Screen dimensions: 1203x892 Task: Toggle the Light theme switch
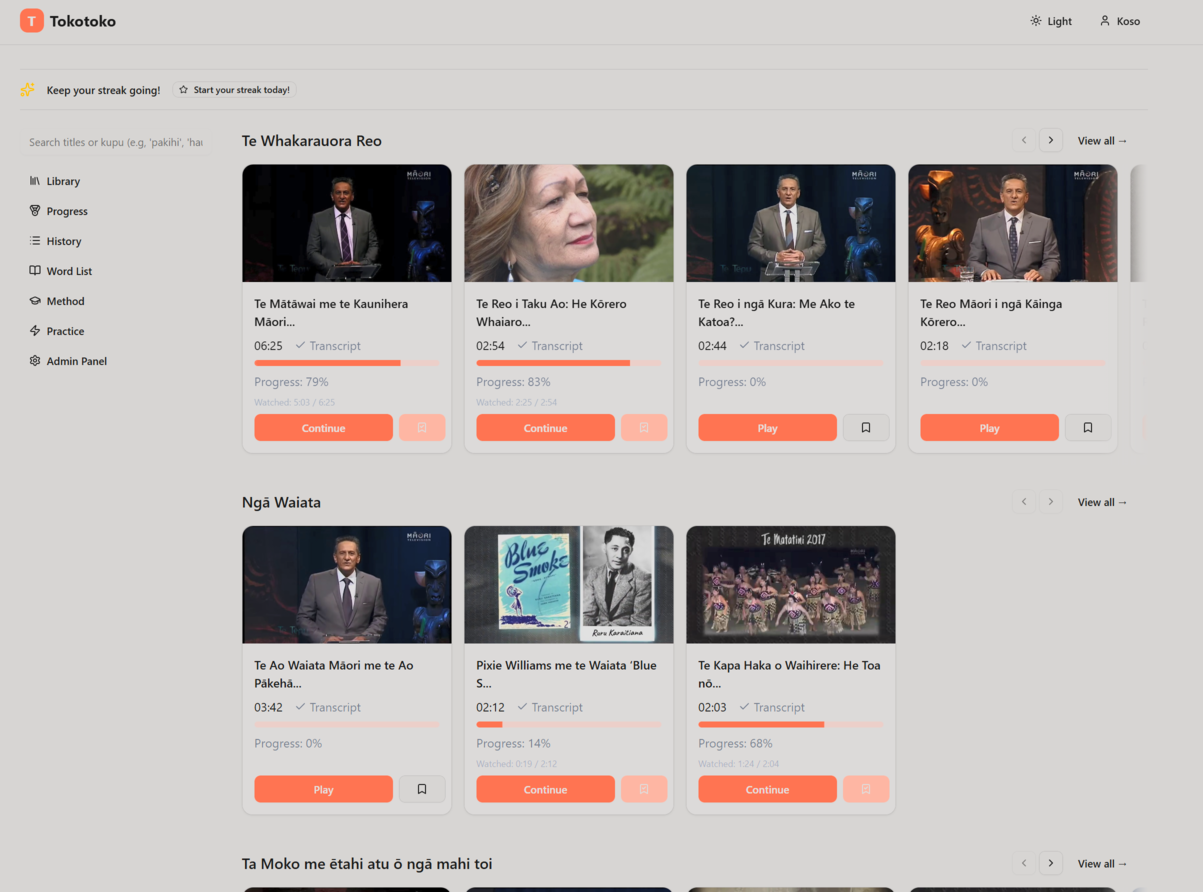pyautogui.click(x=1051, y=21)
